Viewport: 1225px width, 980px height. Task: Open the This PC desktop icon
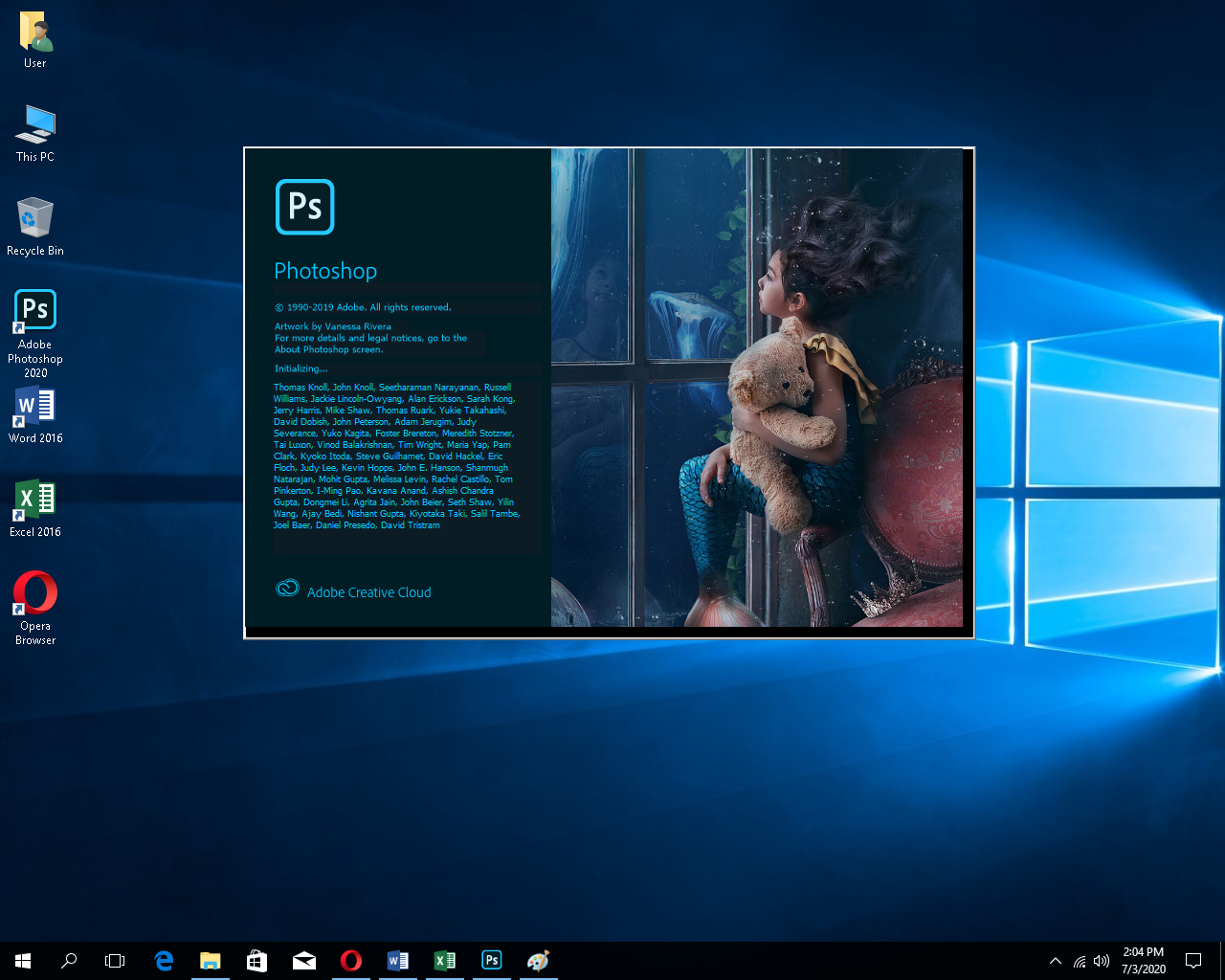click(x=35, y=124)
